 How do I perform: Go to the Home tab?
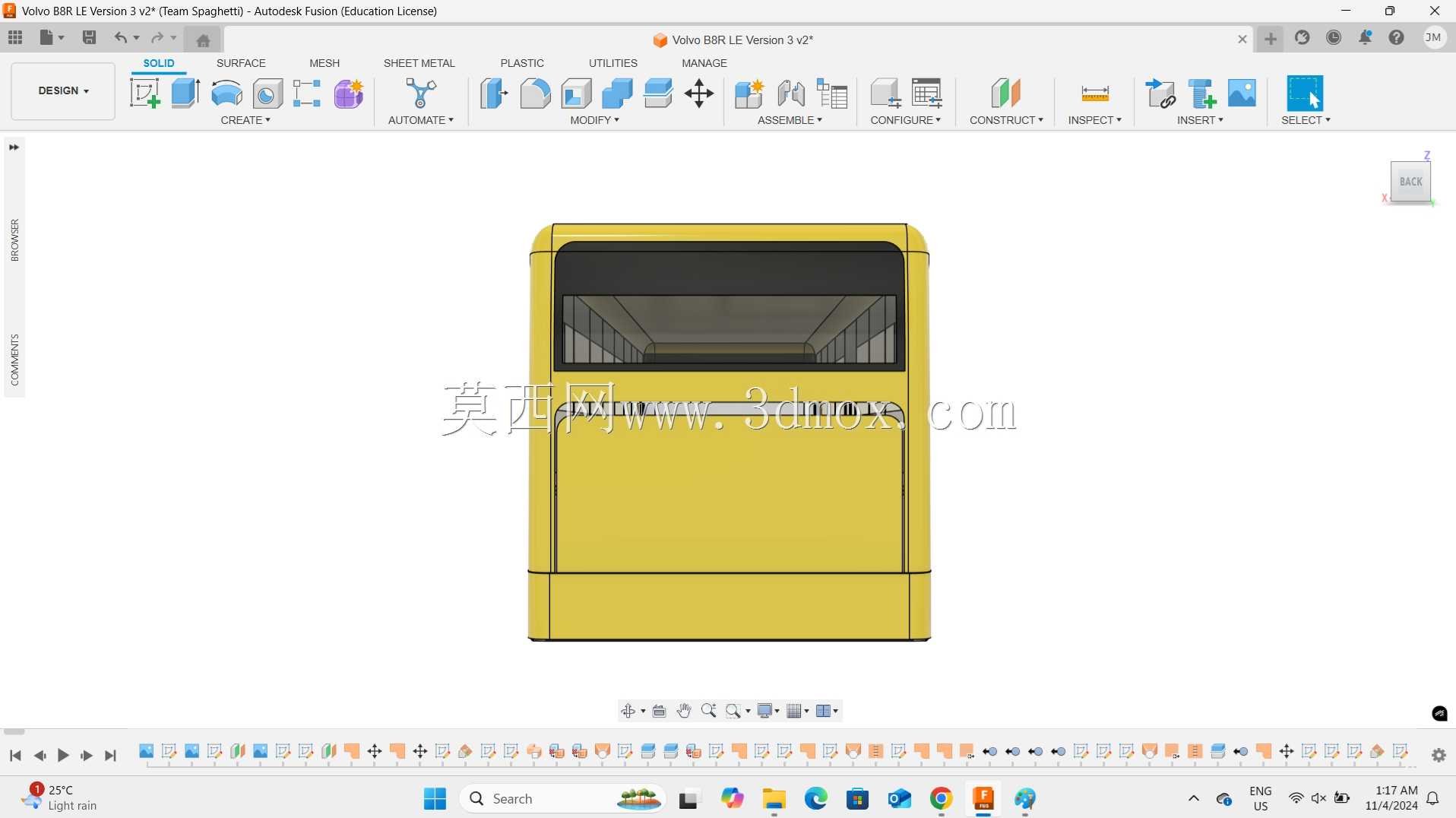(203, 40)
